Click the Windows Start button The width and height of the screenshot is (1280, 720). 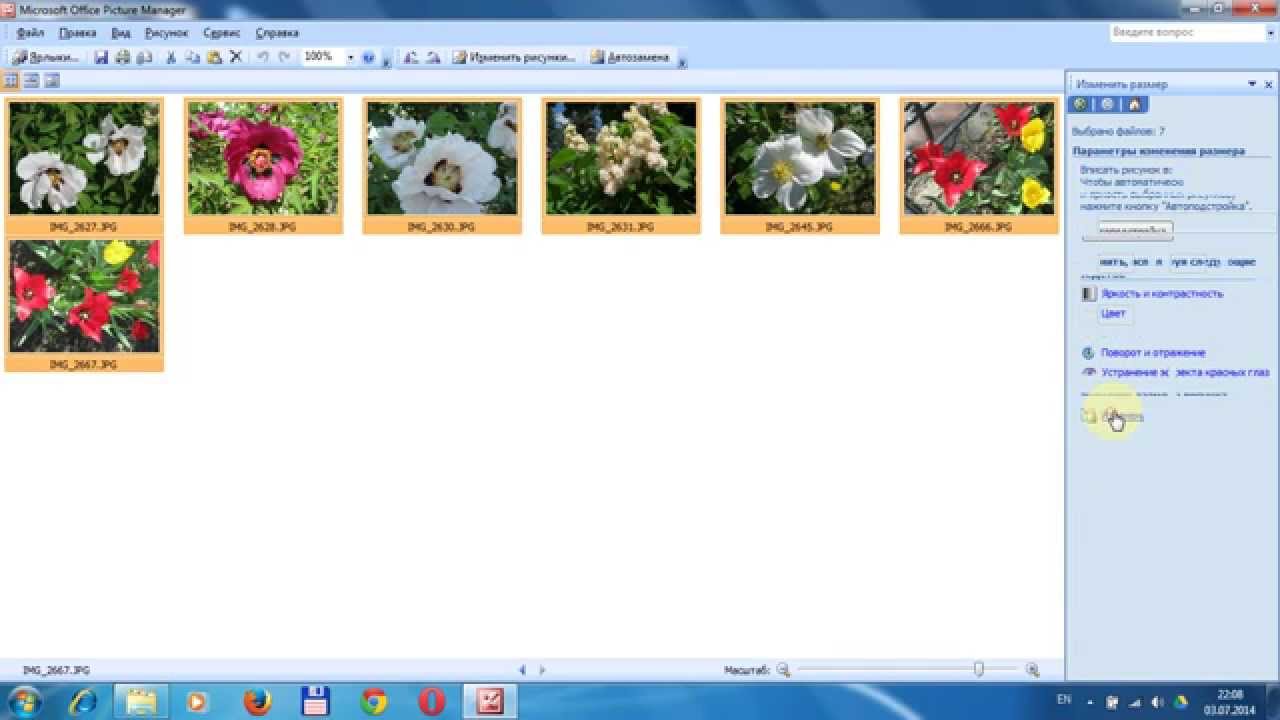pos(22,702)
